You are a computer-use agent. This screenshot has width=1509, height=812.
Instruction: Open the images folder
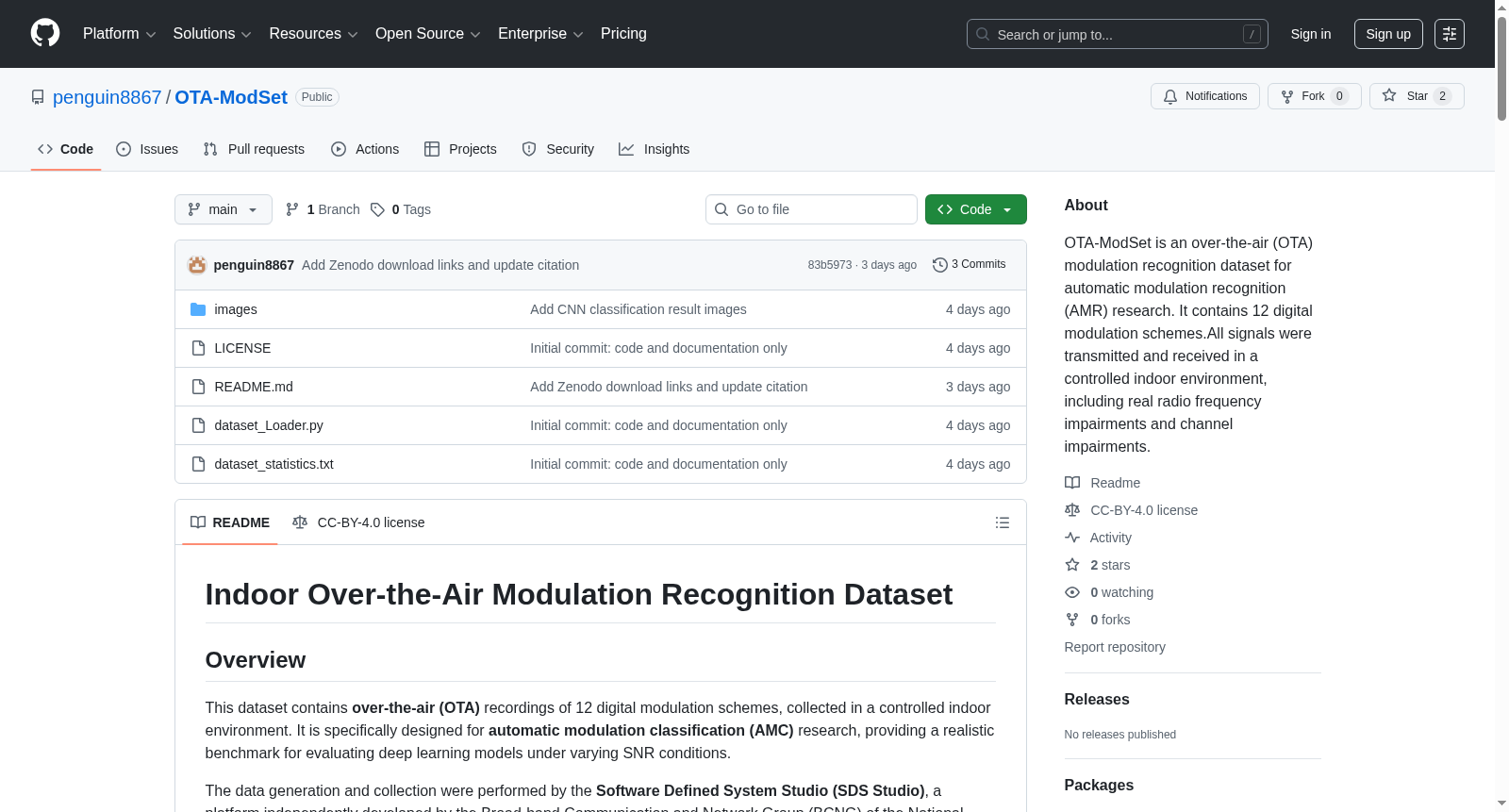point(236,309)
